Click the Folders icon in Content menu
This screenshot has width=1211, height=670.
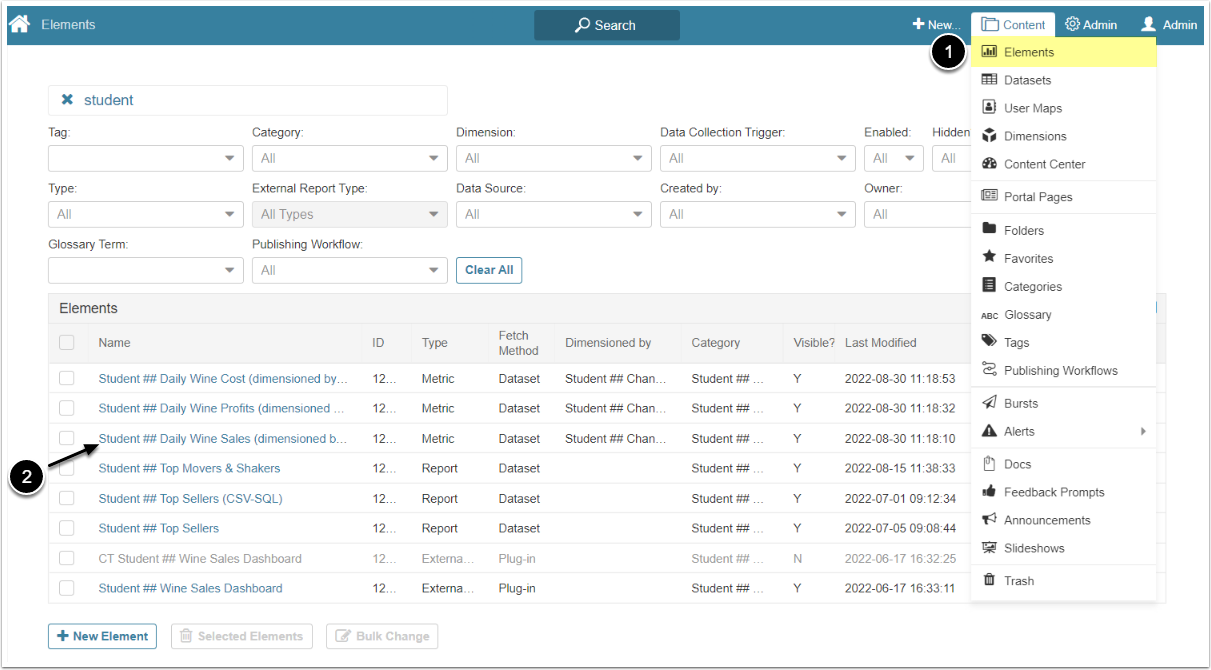pyautogui.click(x=989, y=230)
